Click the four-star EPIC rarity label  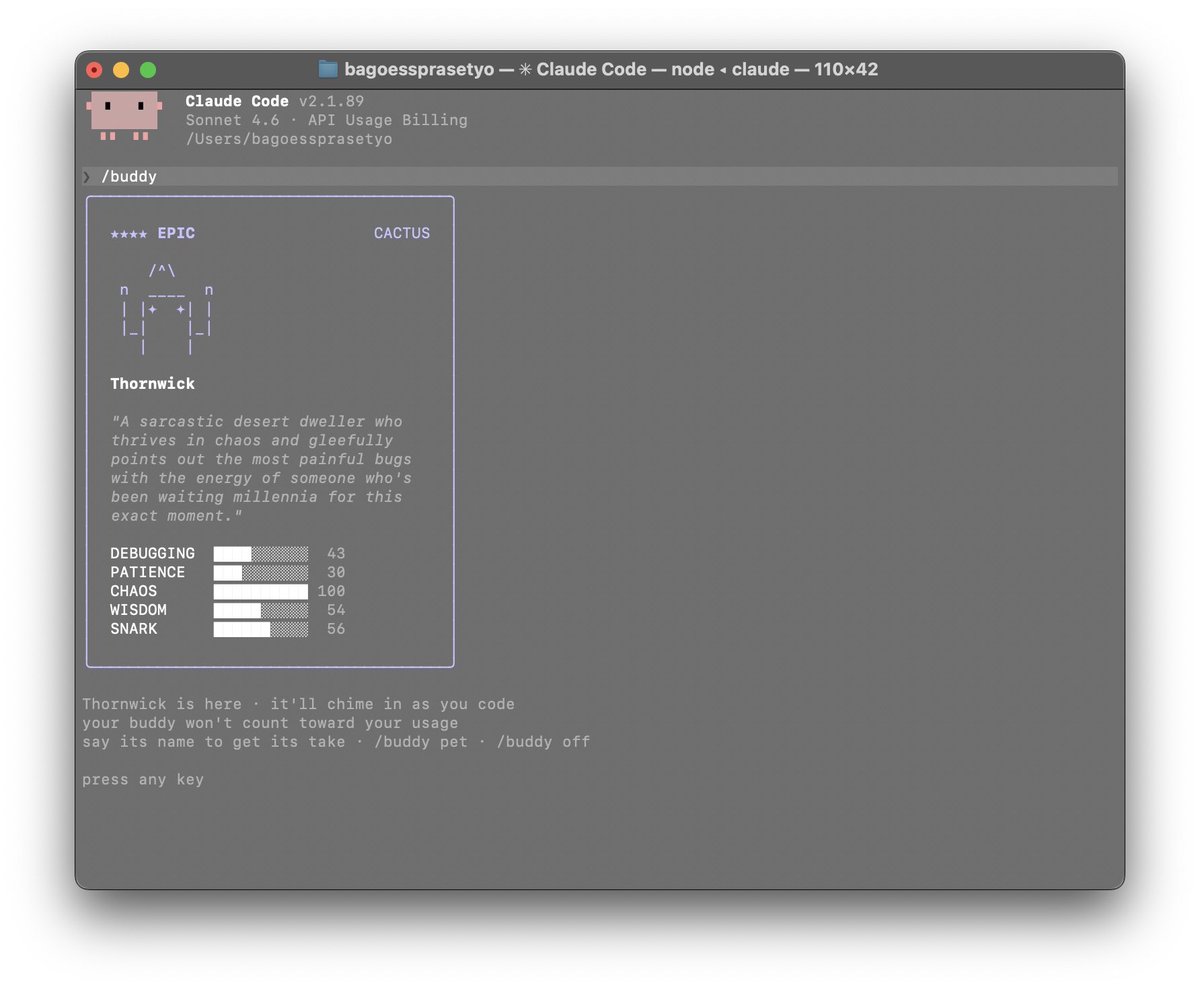pos(153,233)
